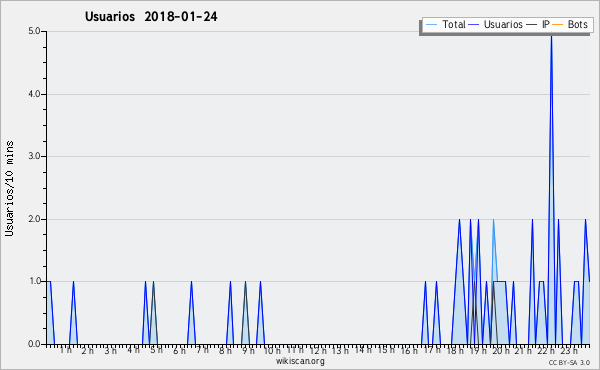Open the wikiscan.org link below chart
Image resolution: width=600 pixels, height=370 pixels.
pos(300,361)
